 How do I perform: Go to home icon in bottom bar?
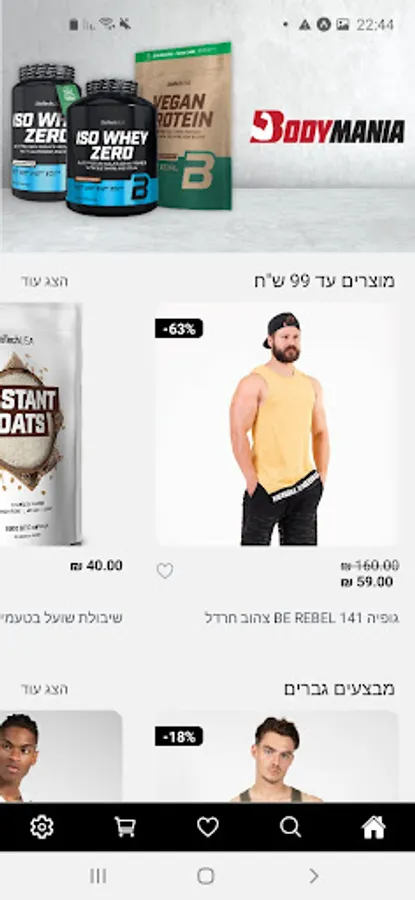point(373,827)
